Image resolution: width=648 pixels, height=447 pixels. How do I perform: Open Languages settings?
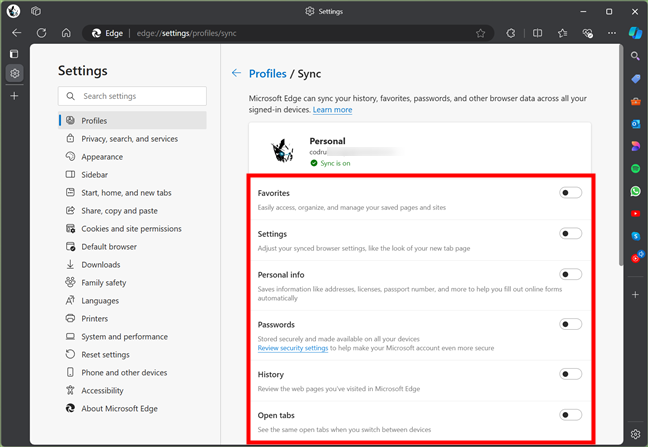pos(132,300)
